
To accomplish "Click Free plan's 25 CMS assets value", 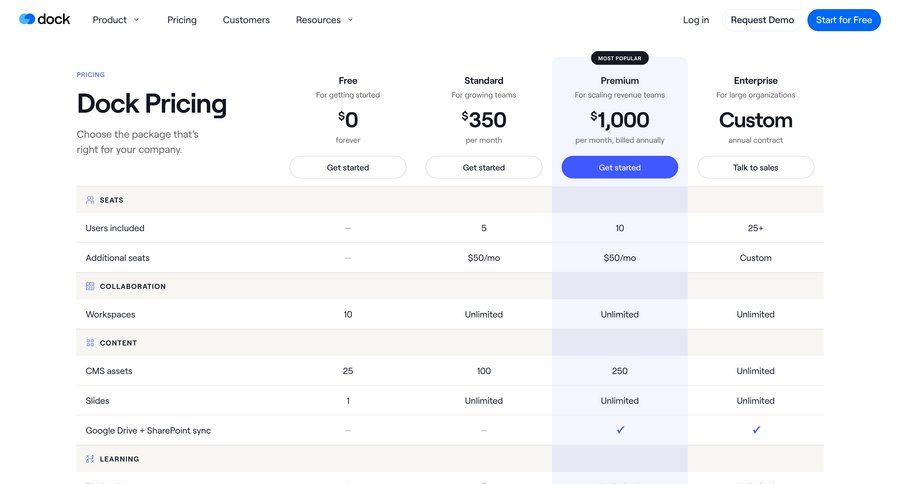I will (x=348, y=371).
